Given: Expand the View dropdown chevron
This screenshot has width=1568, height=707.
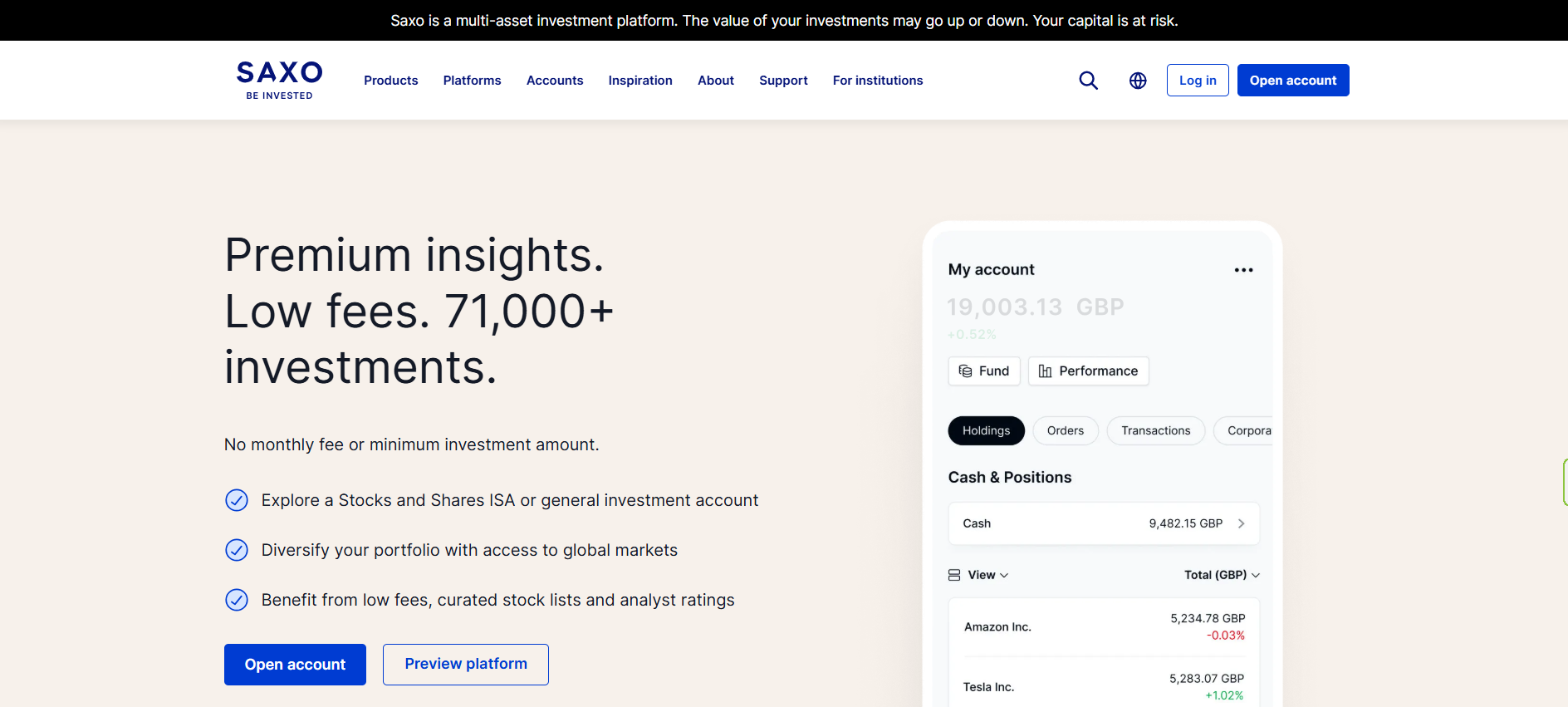Looking at the screenshot, I should [x=1004, y=575].
